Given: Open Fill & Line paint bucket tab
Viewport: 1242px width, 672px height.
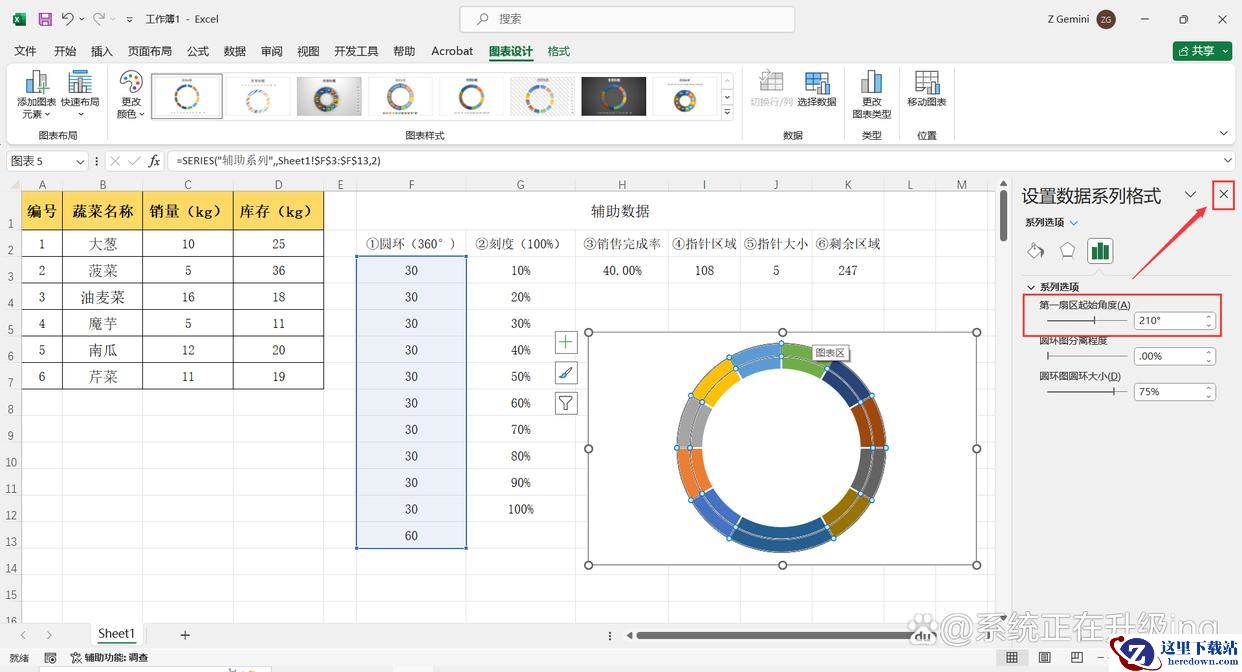Looking at the screenshot, I should (1036, 250).
